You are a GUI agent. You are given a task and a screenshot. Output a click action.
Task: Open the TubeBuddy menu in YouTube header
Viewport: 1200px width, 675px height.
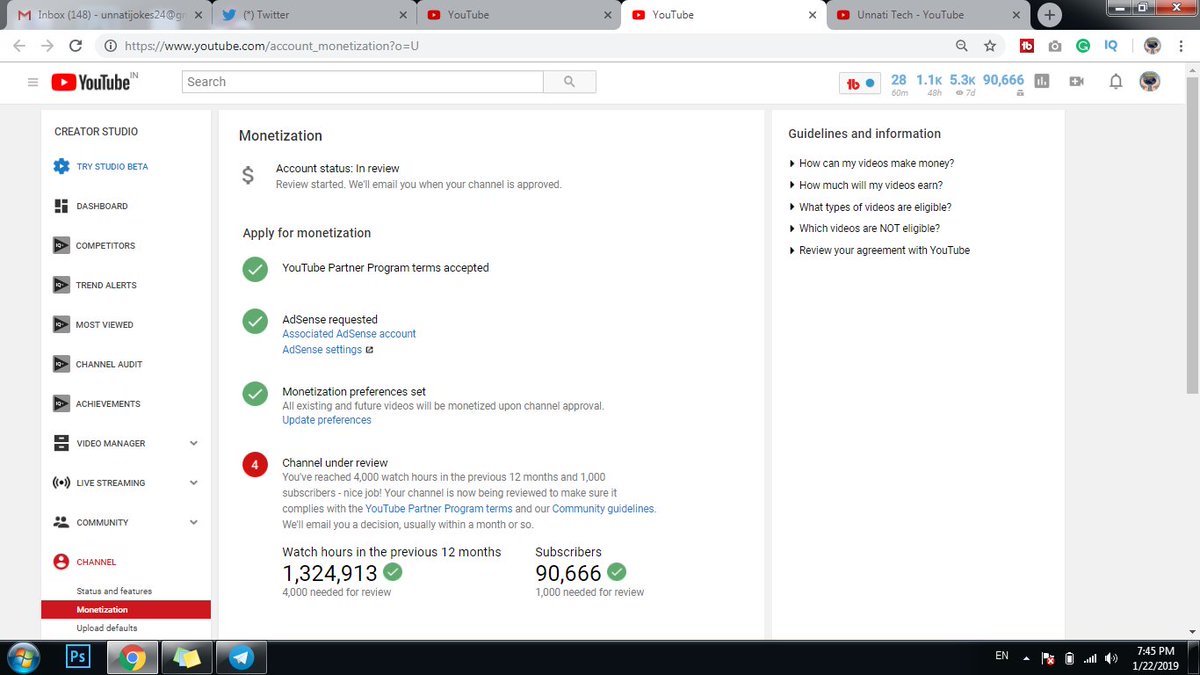(x=861, y=83)
